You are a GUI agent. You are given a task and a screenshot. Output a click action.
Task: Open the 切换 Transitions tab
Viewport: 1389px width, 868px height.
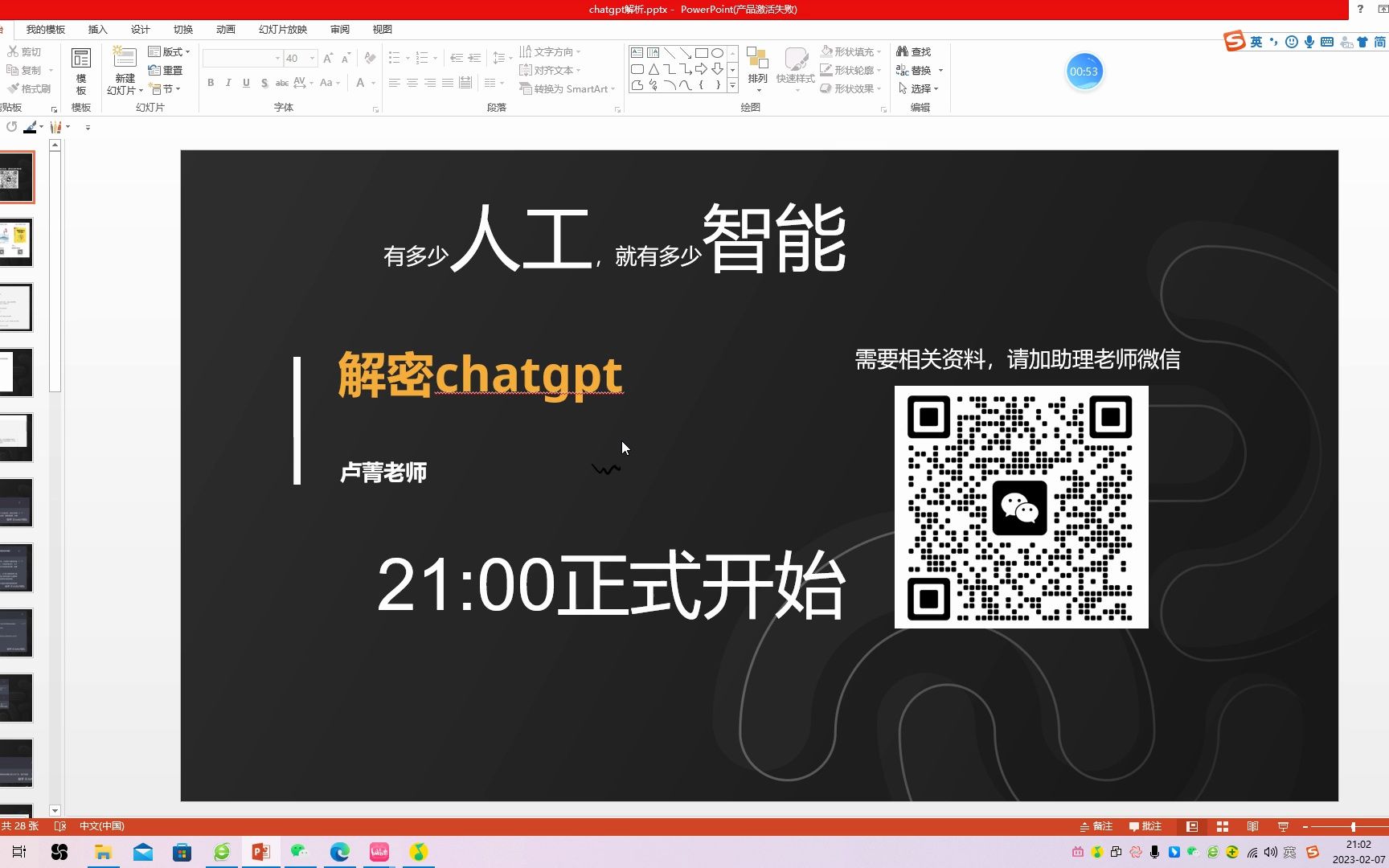183,29
